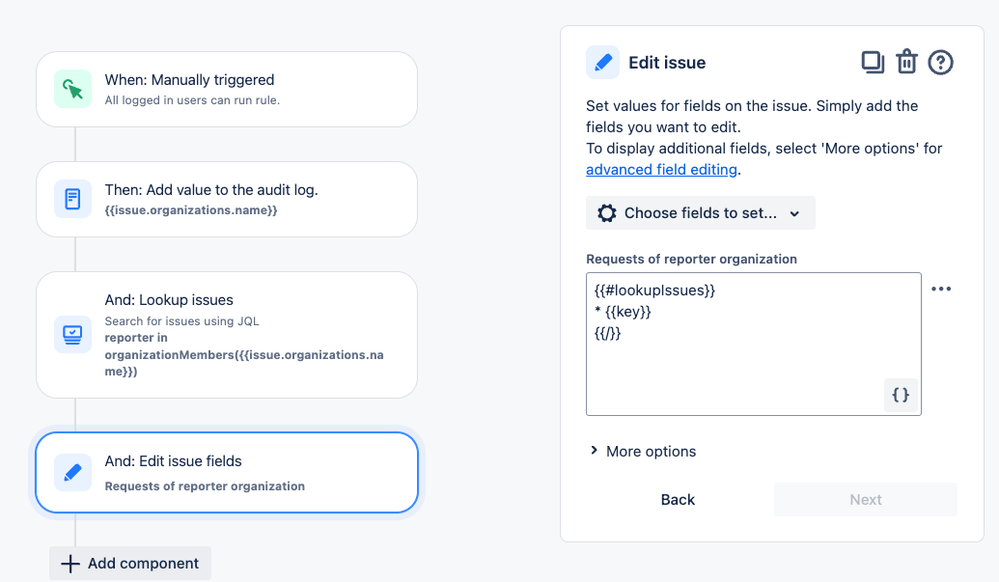Viewport: 999px width, 582px height.
Task: Click the Add component button
Action: point(130,564)
